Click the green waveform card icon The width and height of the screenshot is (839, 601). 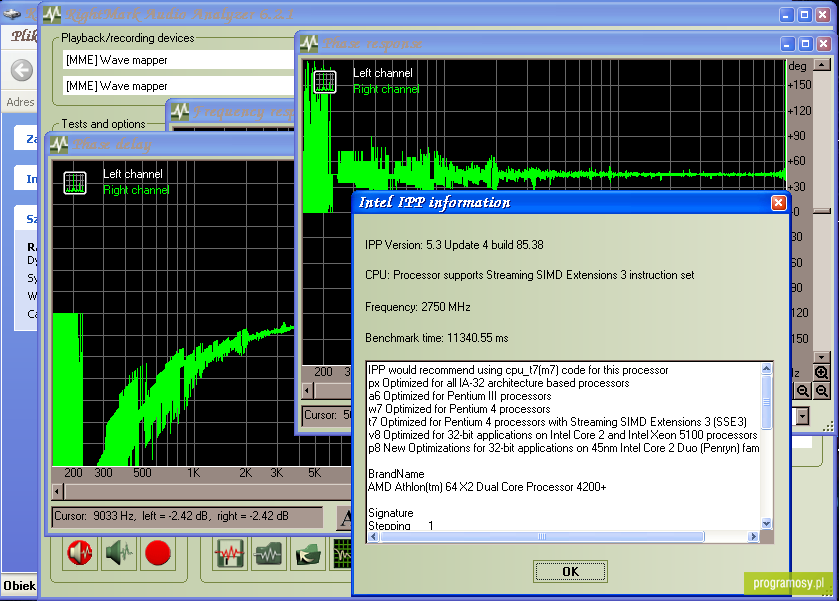point(269,553)
